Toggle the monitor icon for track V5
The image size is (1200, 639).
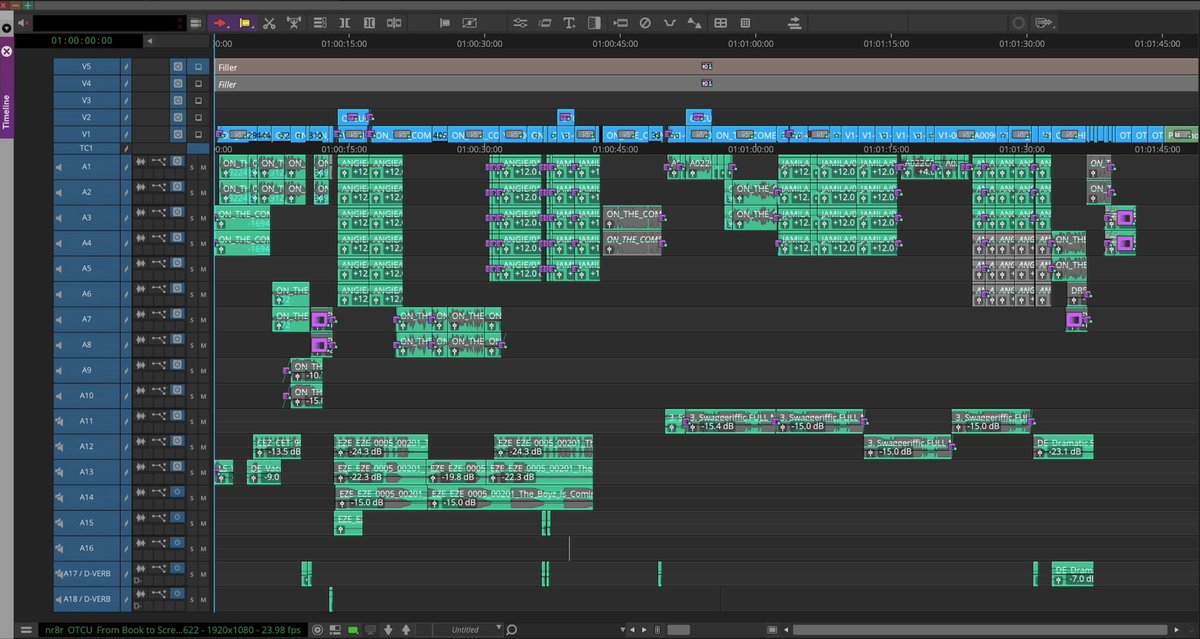[x=198, y=67]
